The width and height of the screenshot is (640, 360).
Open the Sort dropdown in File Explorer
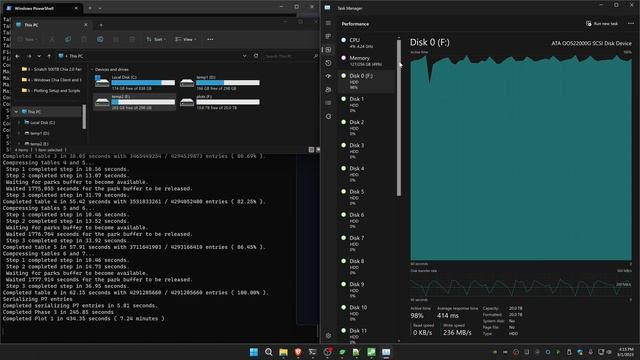coord(156,39)
